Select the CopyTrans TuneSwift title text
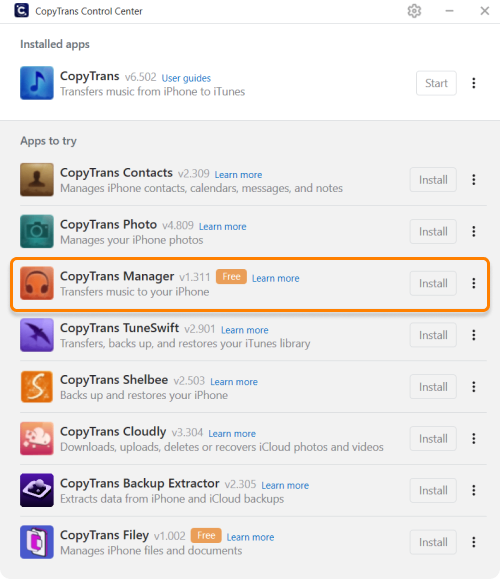This screenshot has height=579, width=500. (x=120, y=328)
